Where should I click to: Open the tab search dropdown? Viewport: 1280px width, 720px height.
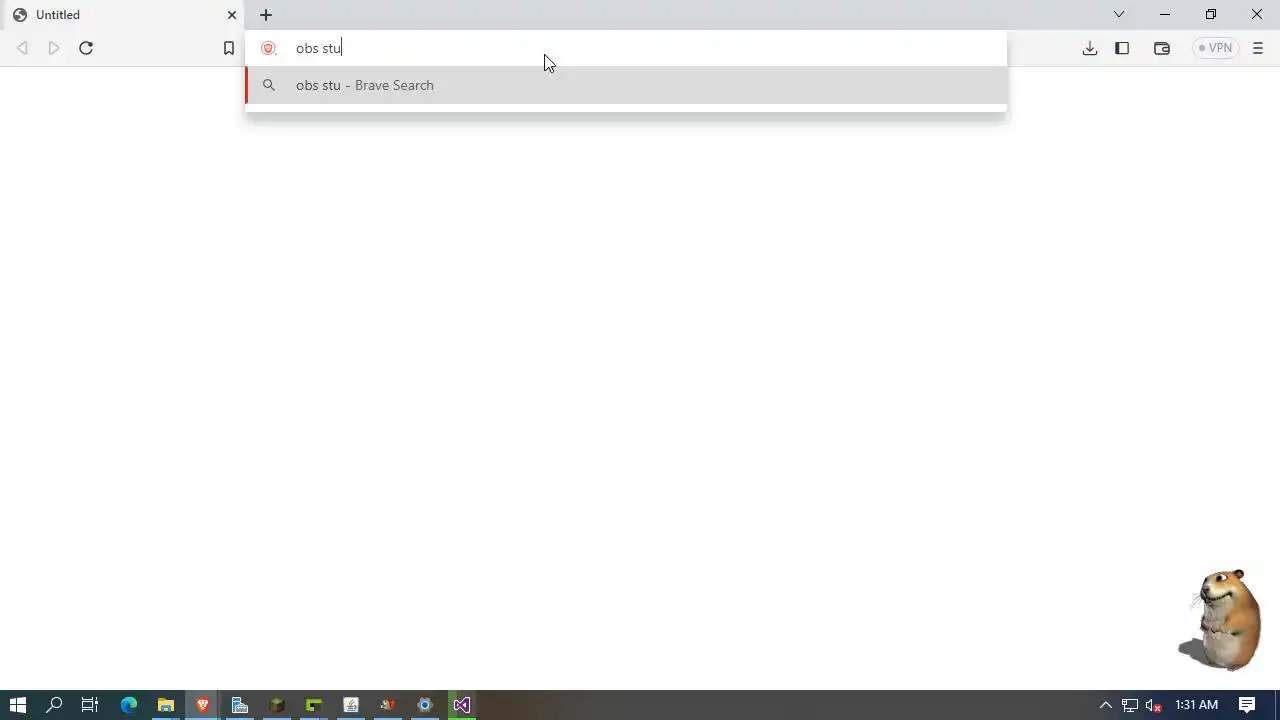pos(1119,15)
